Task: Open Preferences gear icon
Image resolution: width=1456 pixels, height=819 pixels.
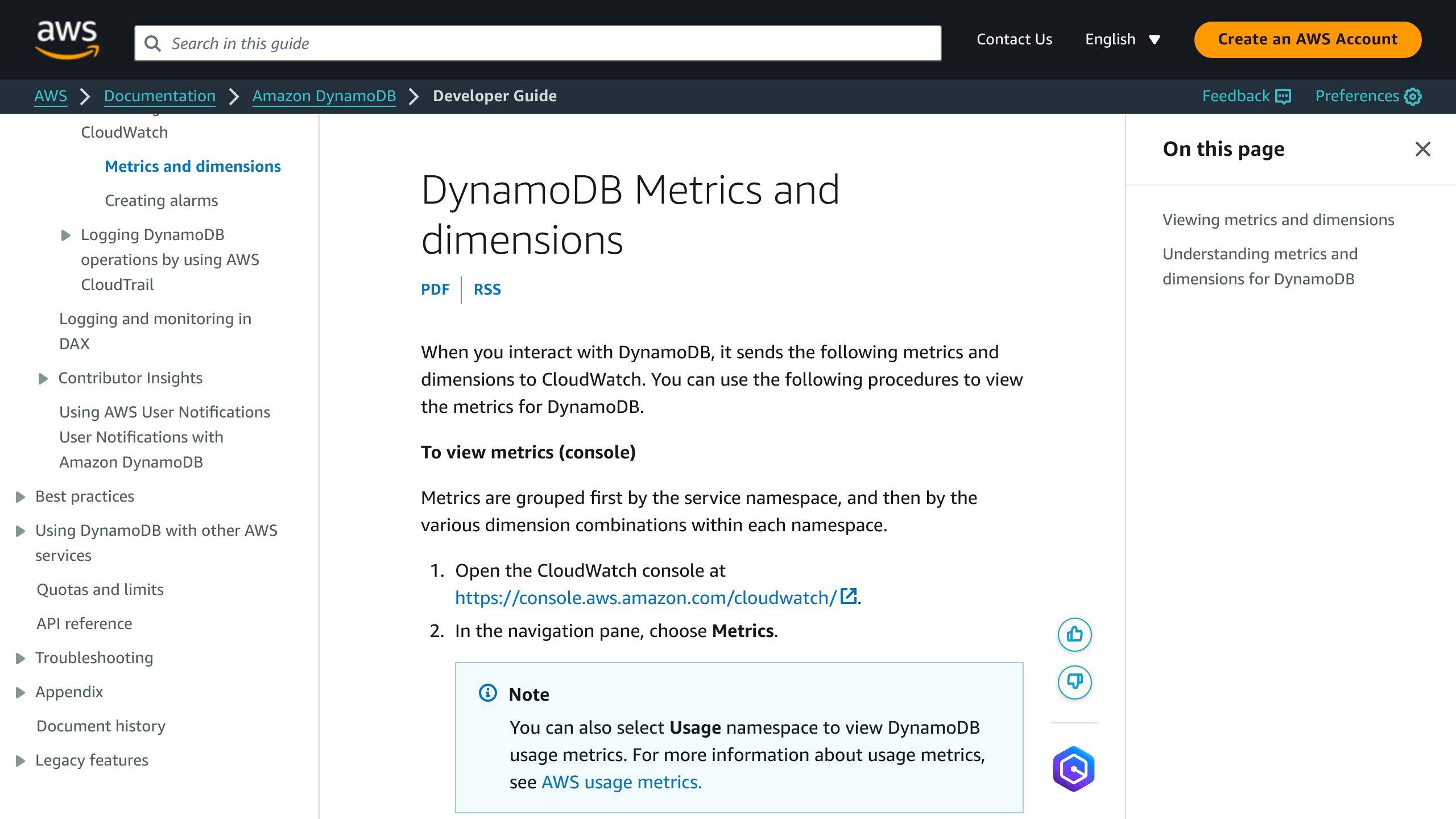Action: coord(1413,96)
